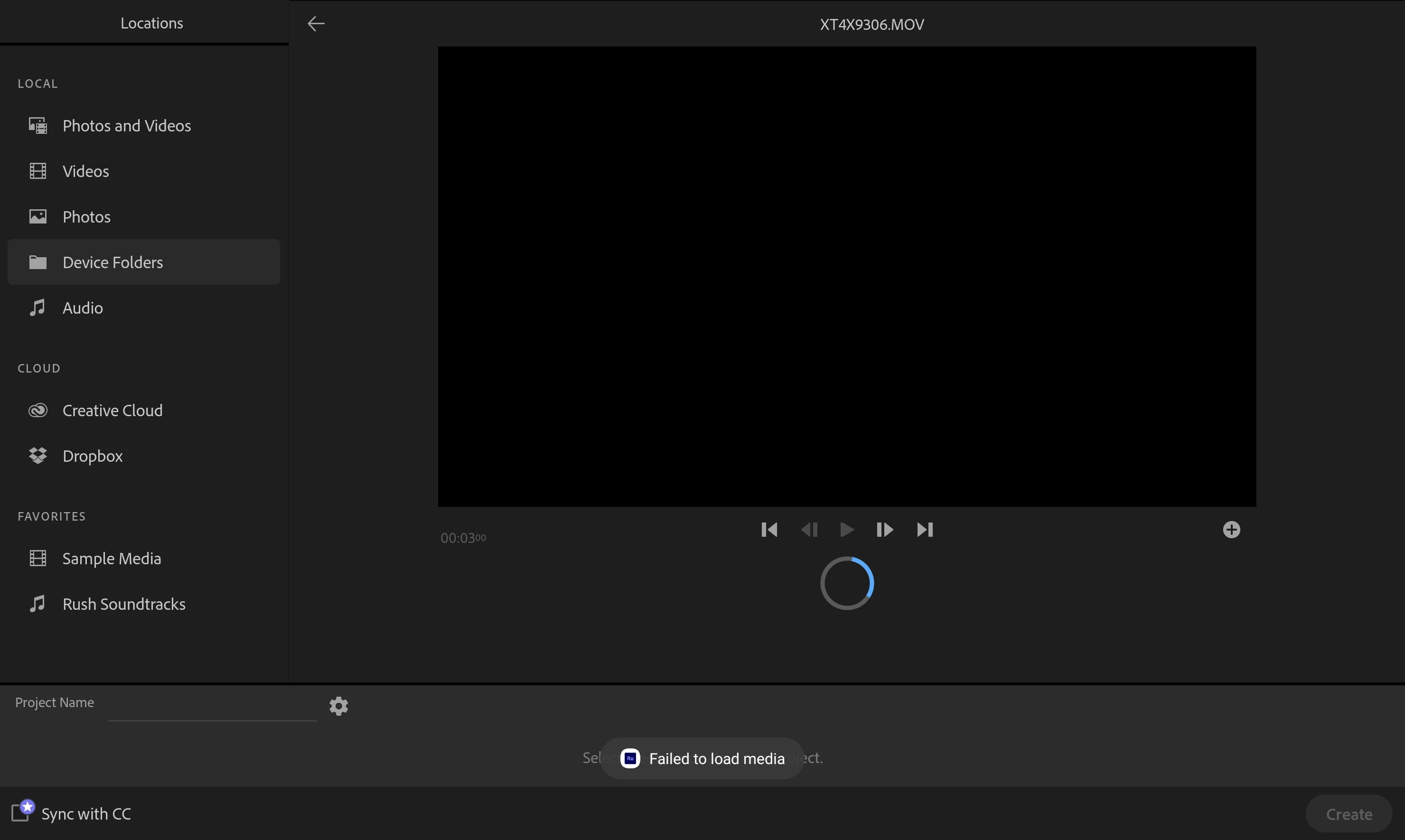Open the Creative Cloud location
Image resolution: width=1405 pixels, height=840 pixels.
point(112,411)
